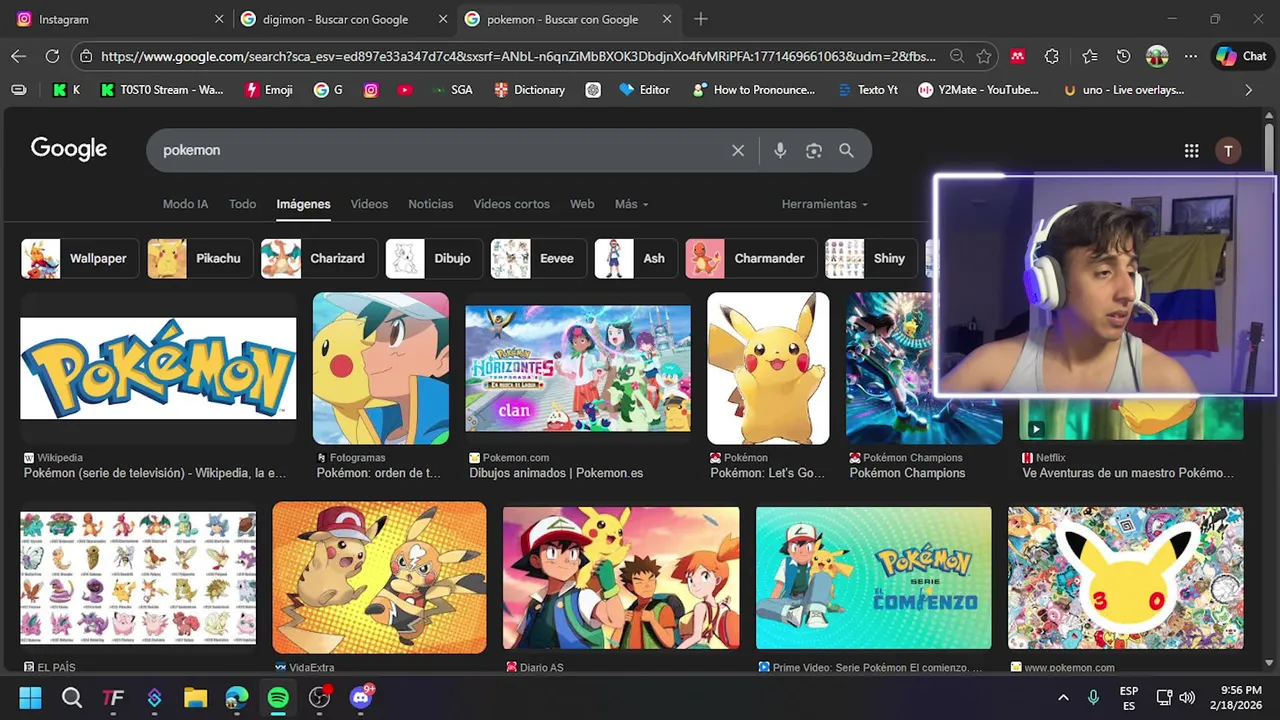Open the Google apps grid

coord(1191,150)
